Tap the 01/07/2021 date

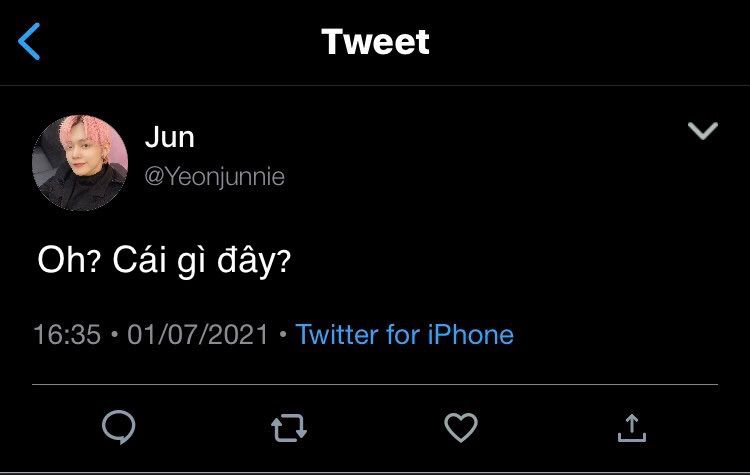point(198,334)
